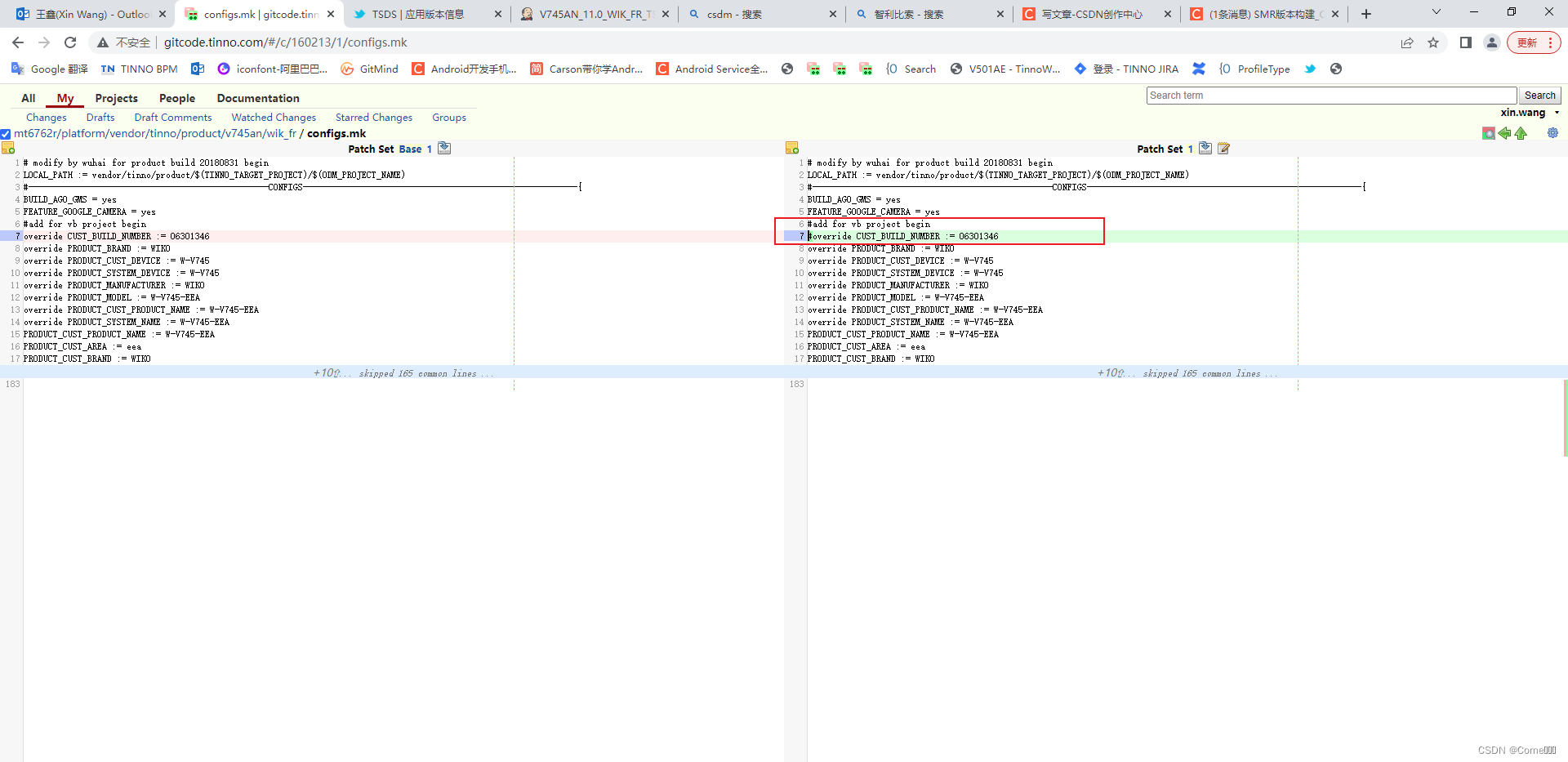Open the wik_fr project path link
1568x762 pixels.
click(155, 134)
